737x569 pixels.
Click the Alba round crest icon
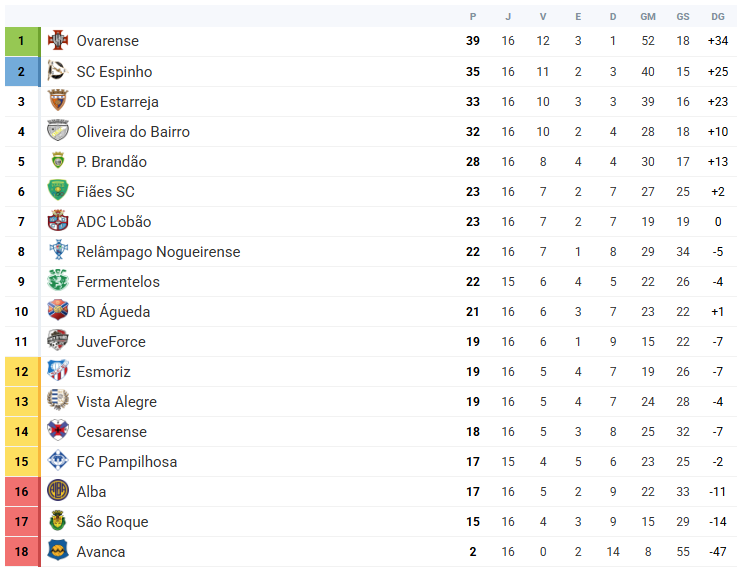[x=58, y=491]
